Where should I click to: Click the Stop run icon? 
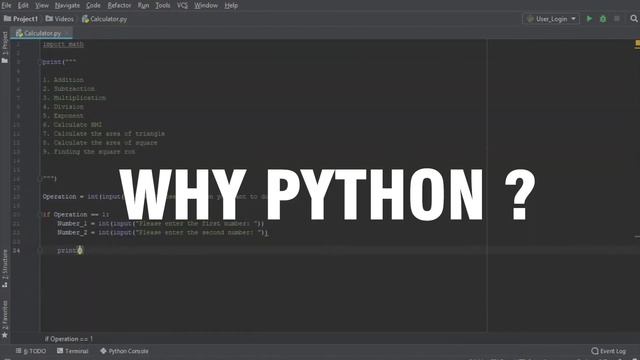tap(617, 19)
